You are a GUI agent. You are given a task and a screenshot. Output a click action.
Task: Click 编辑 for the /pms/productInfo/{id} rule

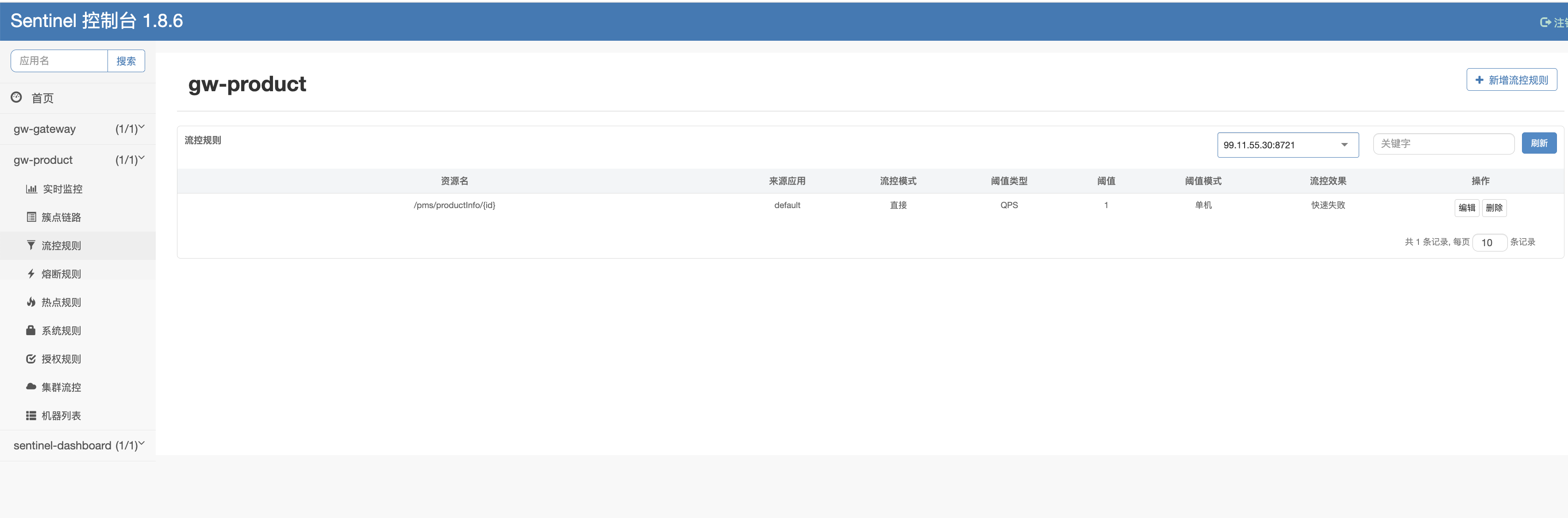(1466, 208)
